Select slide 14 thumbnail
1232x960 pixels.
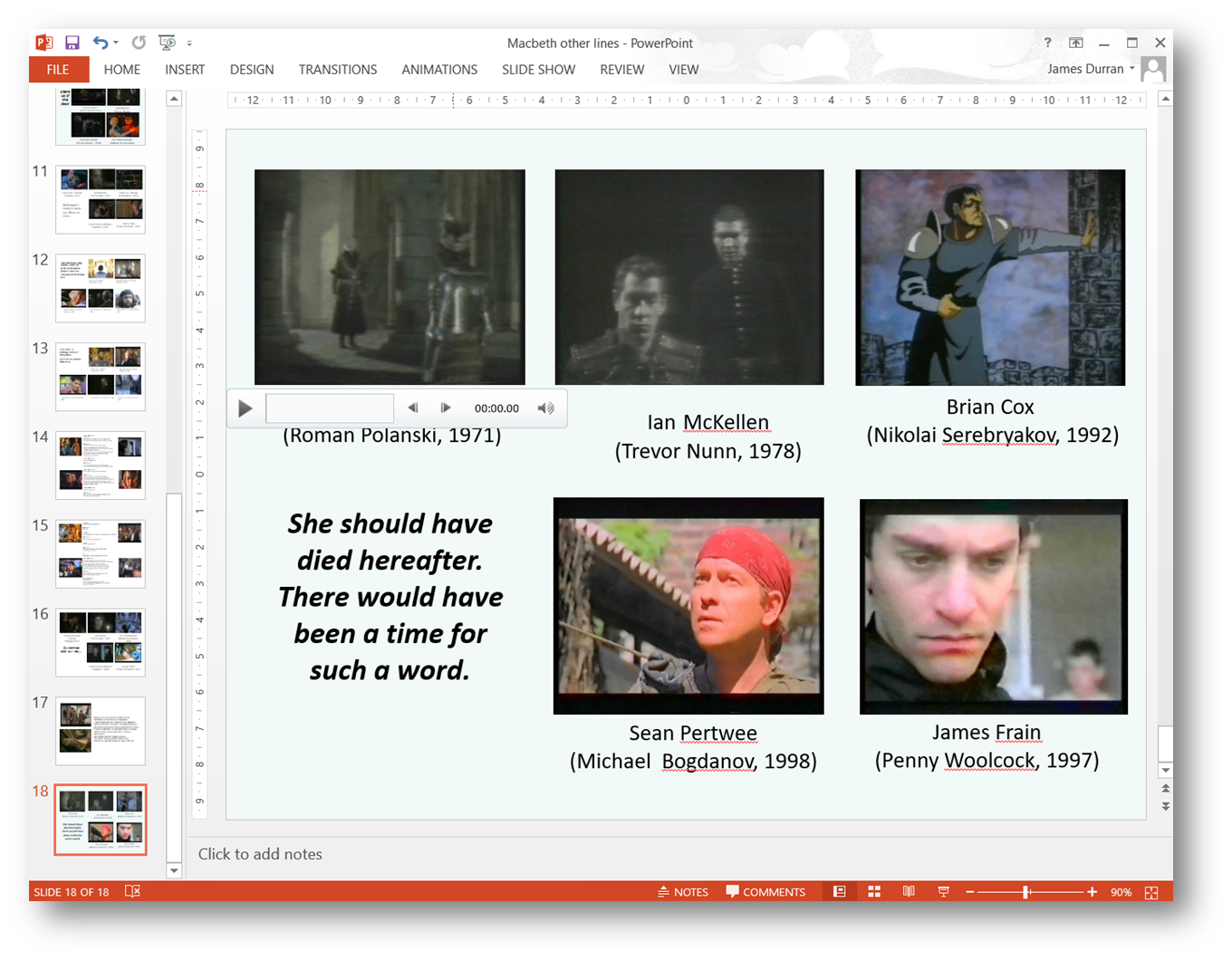point(101,466)
